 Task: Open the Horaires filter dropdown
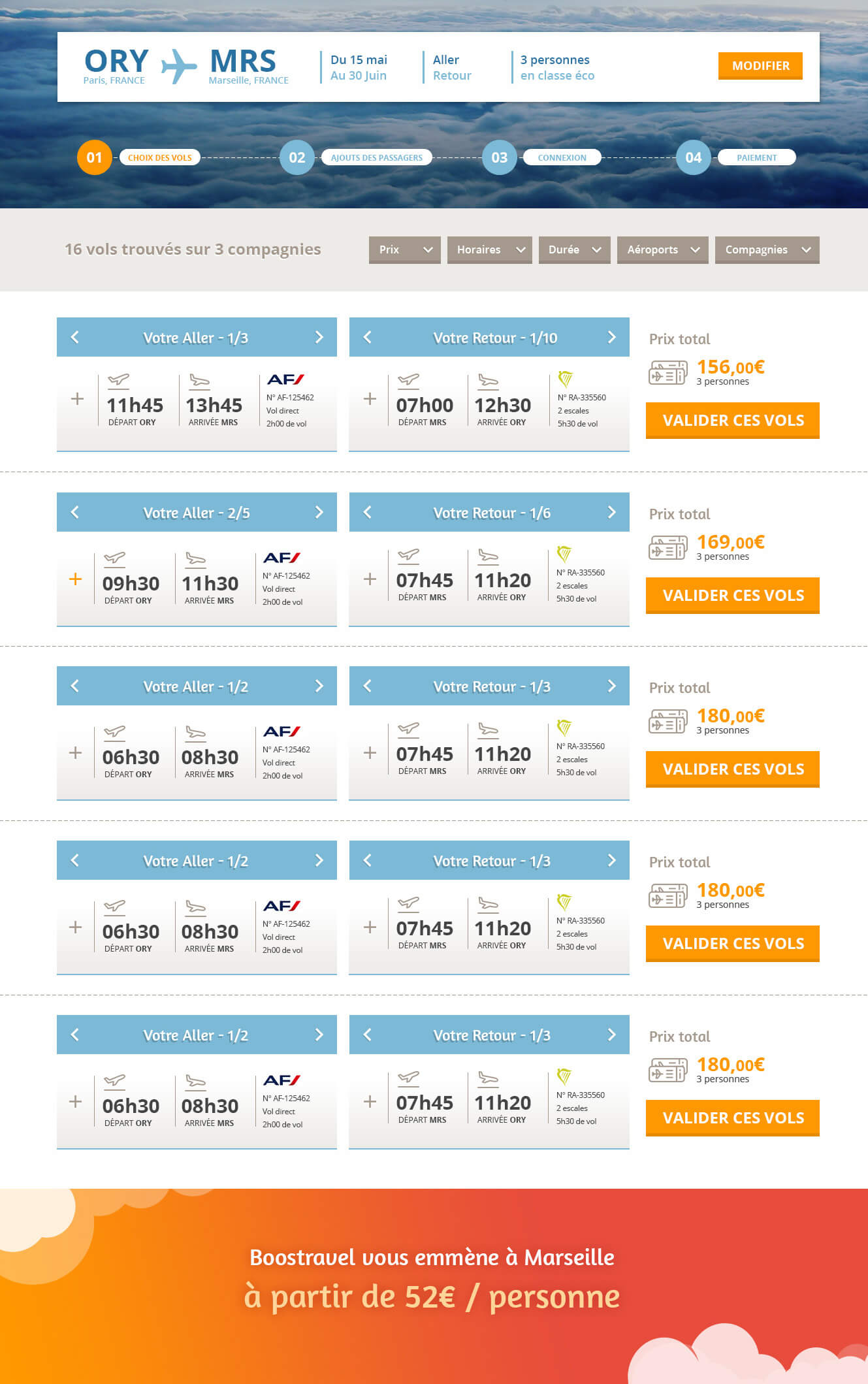click(x=489, y=249)
